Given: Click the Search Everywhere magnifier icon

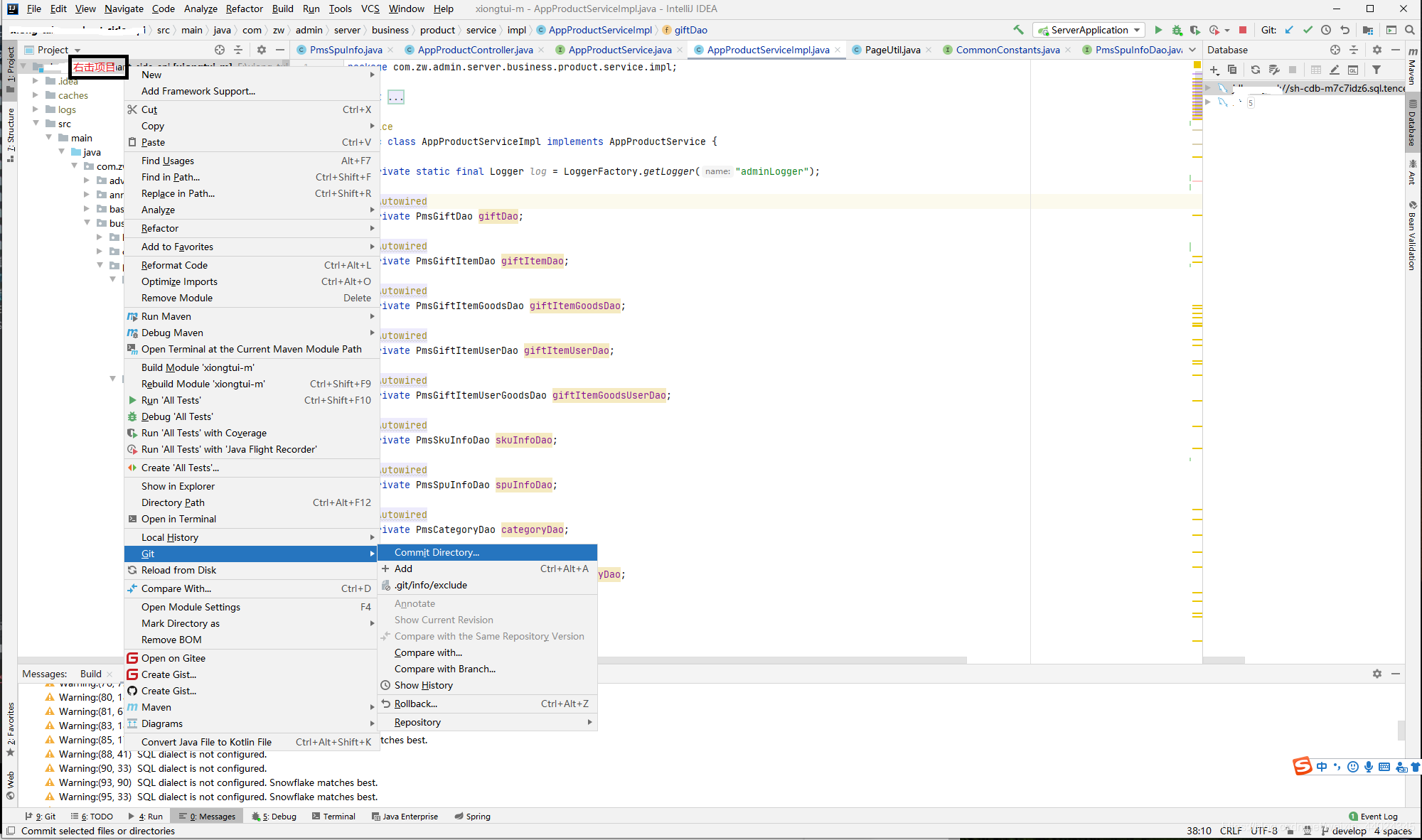Looking at the screenshot, I should click(x=1410, y=30).
